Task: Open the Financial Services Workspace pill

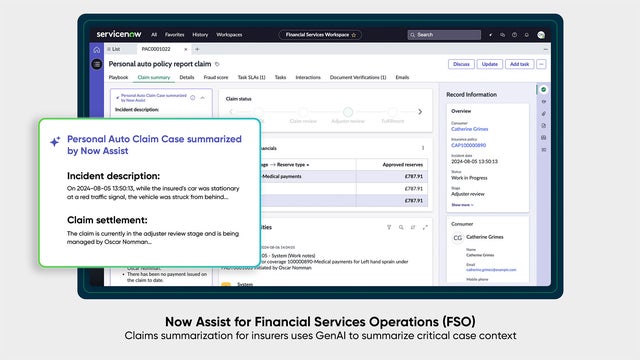Action: click(x=320, y=35)
